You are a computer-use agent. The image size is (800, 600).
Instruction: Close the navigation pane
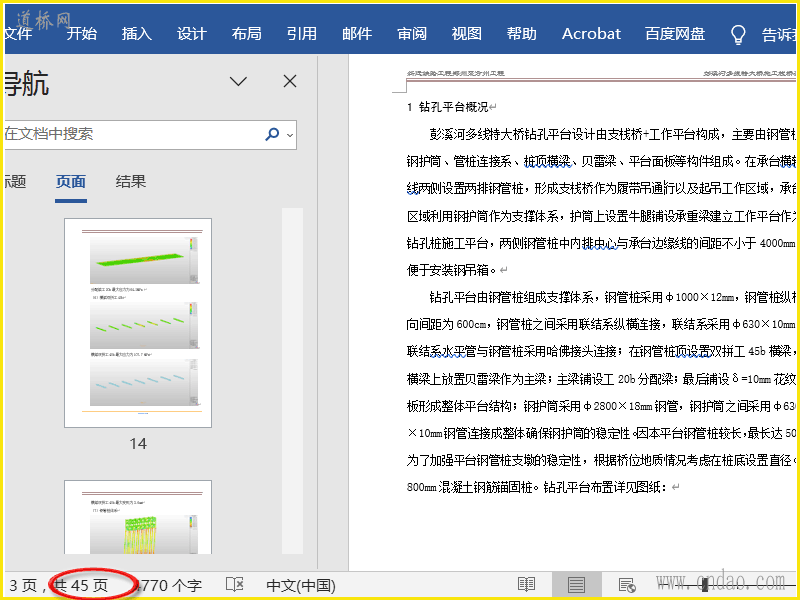290,81
